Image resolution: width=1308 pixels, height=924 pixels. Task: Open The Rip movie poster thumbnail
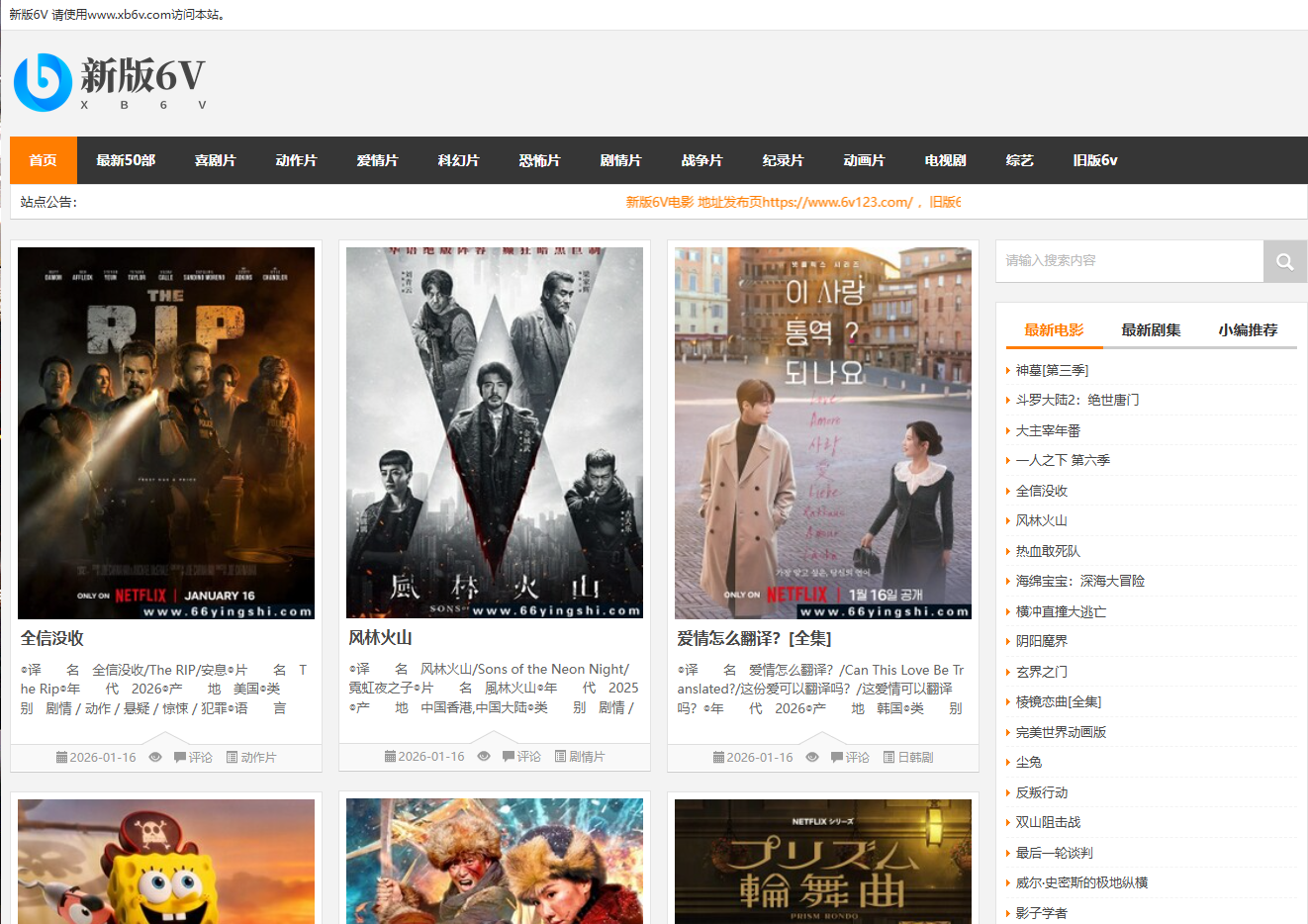click(166, 433)
